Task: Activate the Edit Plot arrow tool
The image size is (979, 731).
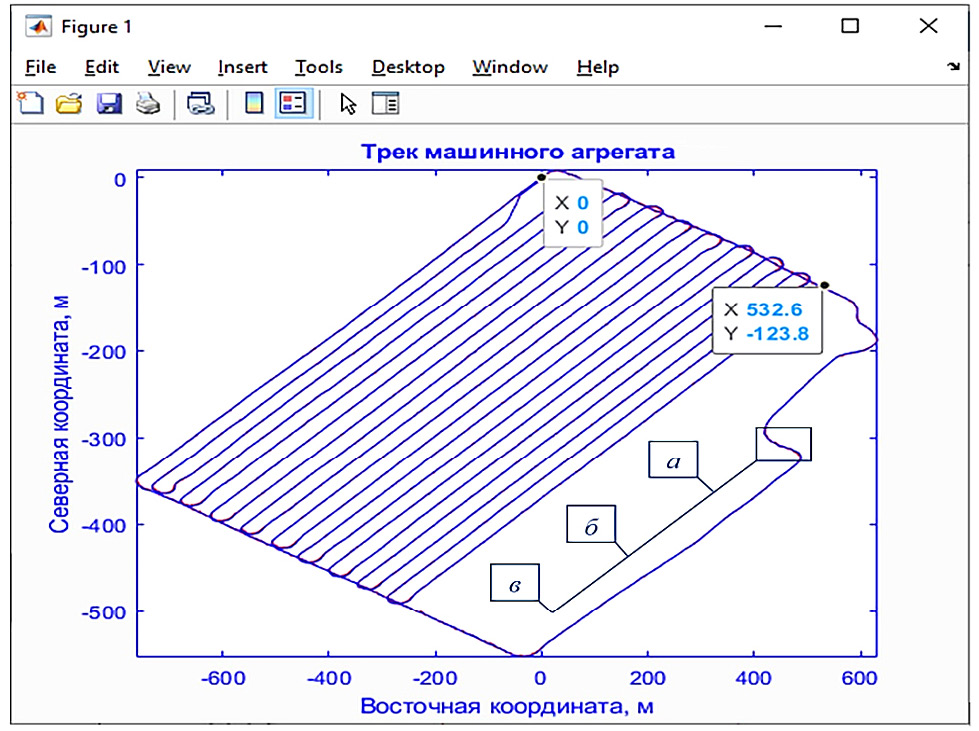Action: (348, 103)
